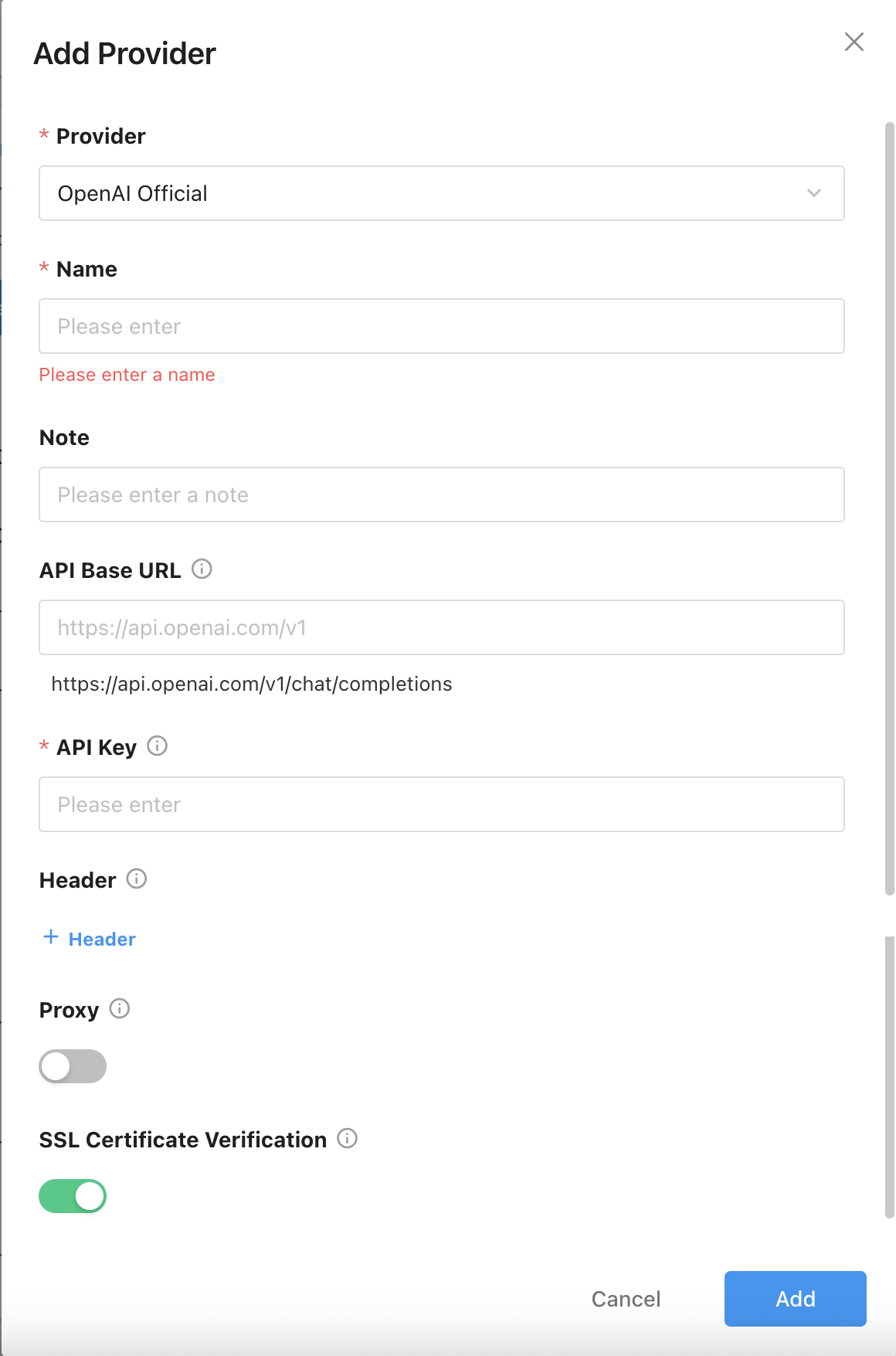Click into the Note text field
896x1356 pixels.
440,494
